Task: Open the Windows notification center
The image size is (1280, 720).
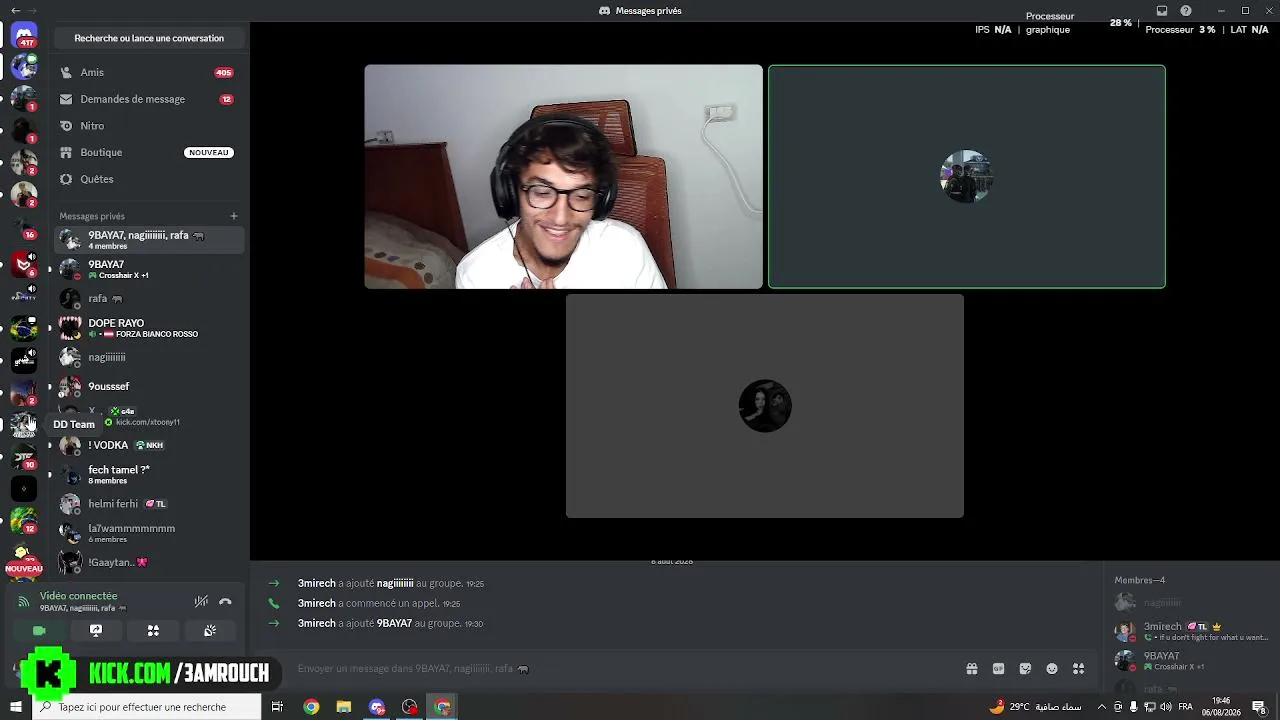Action: [1259, 707]
